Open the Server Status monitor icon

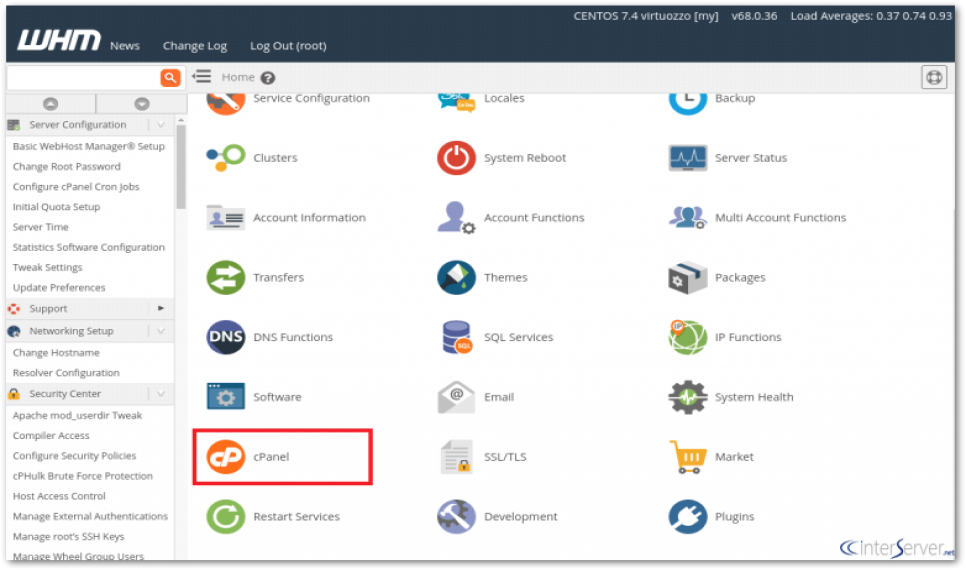[688, 158]
